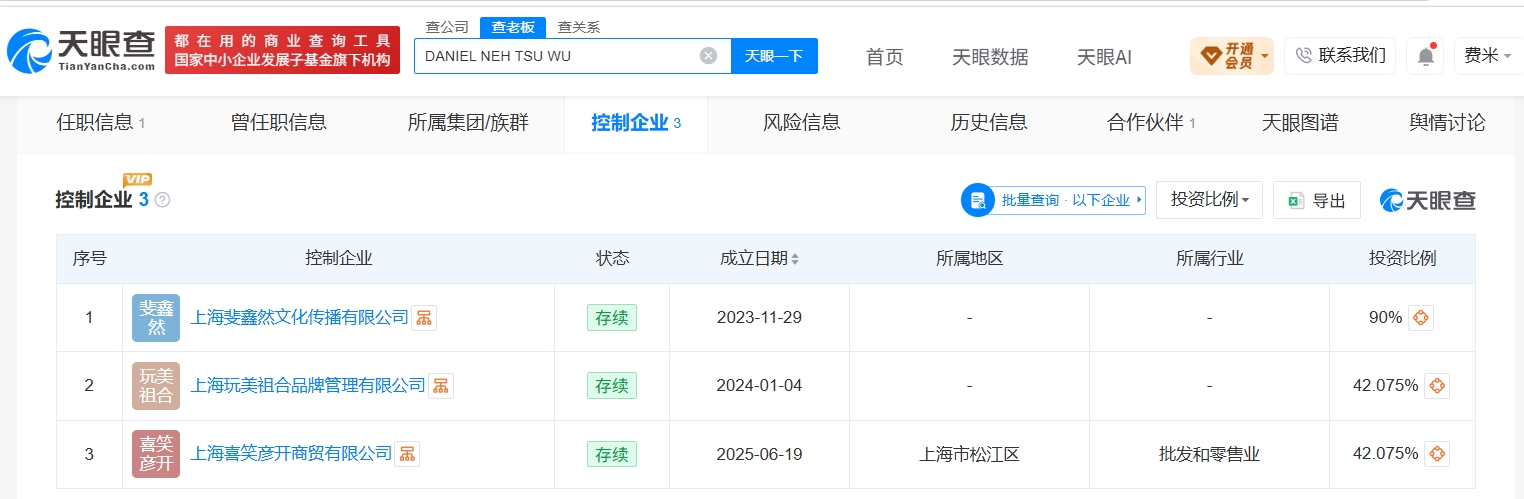Open the notification bell
Viewport: 1524px width, 499px height.
pyautogui.click(x=1425, y=56)
